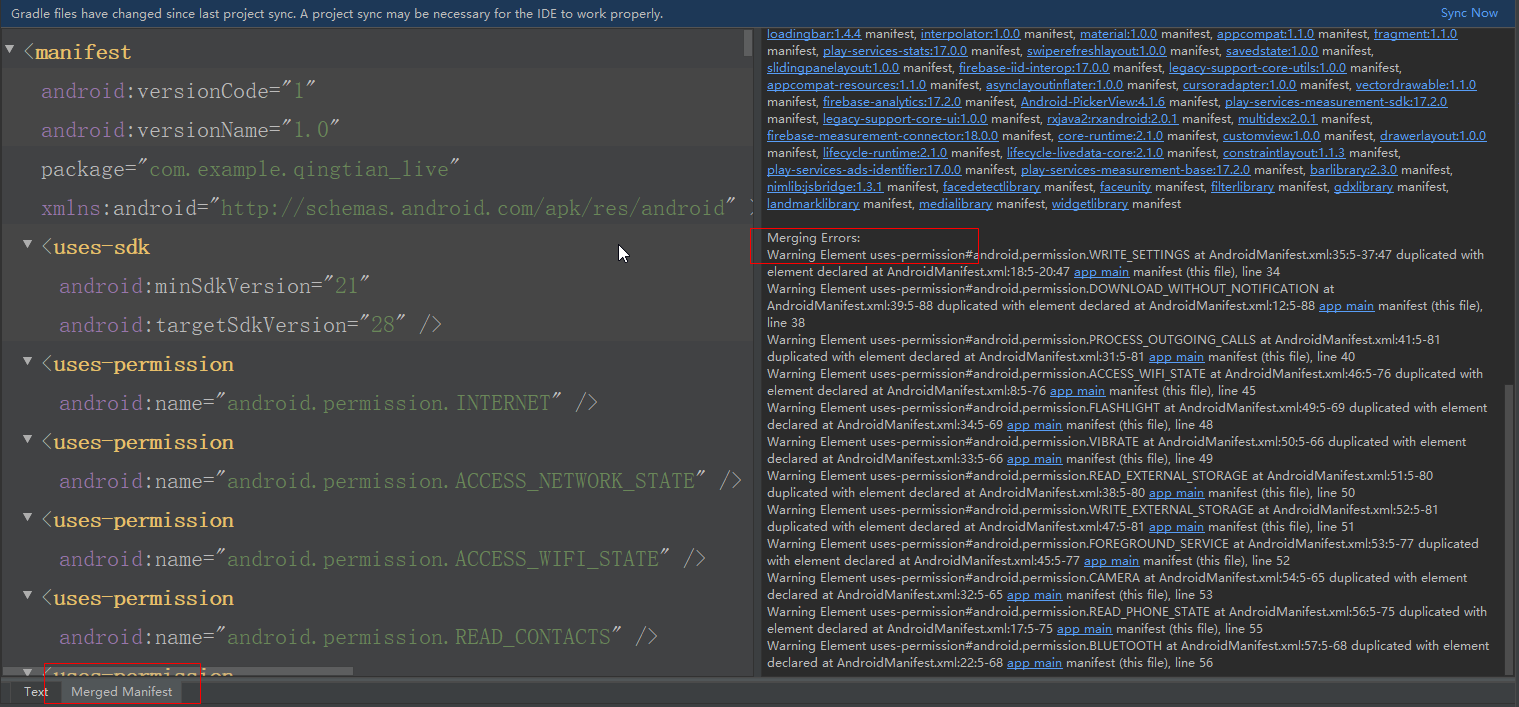Switch to the Merged Manifest tab
Viewport: 1519px width, 707px height.
tap(121, 691)
